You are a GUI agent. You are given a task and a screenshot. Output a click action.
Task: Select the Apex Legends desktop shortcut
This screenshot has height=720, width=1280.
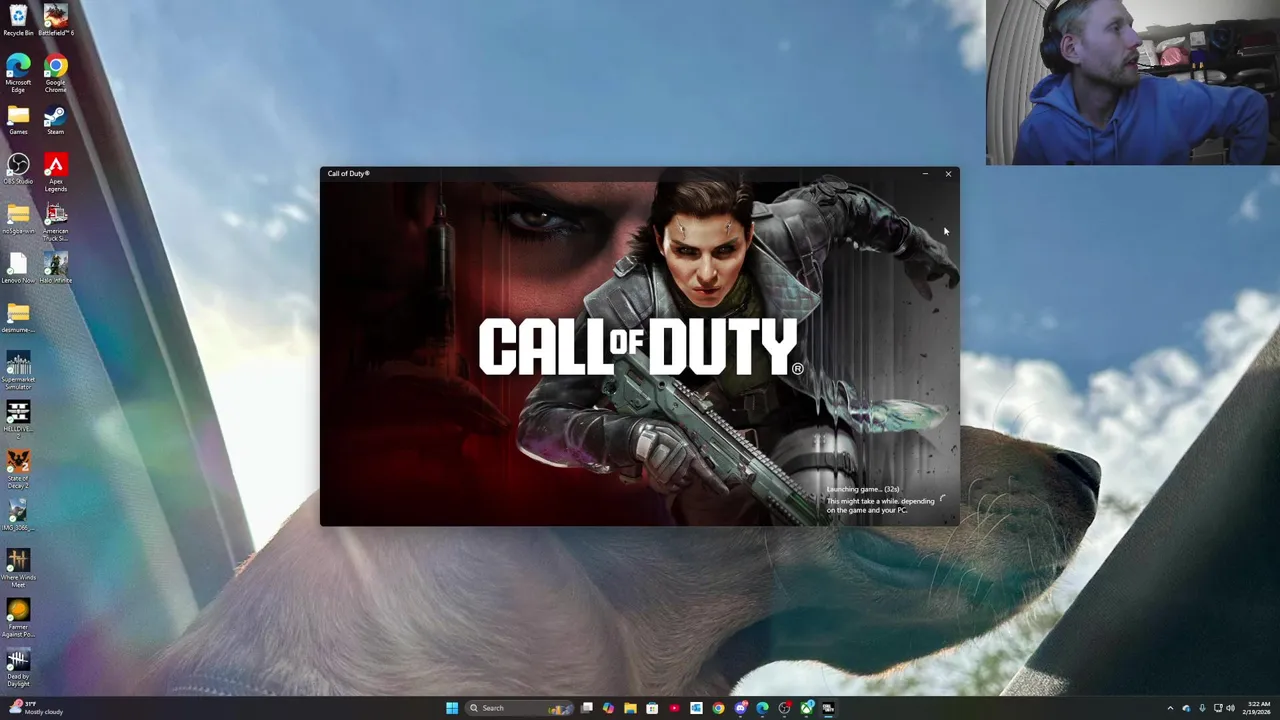[x=55, y=172]
